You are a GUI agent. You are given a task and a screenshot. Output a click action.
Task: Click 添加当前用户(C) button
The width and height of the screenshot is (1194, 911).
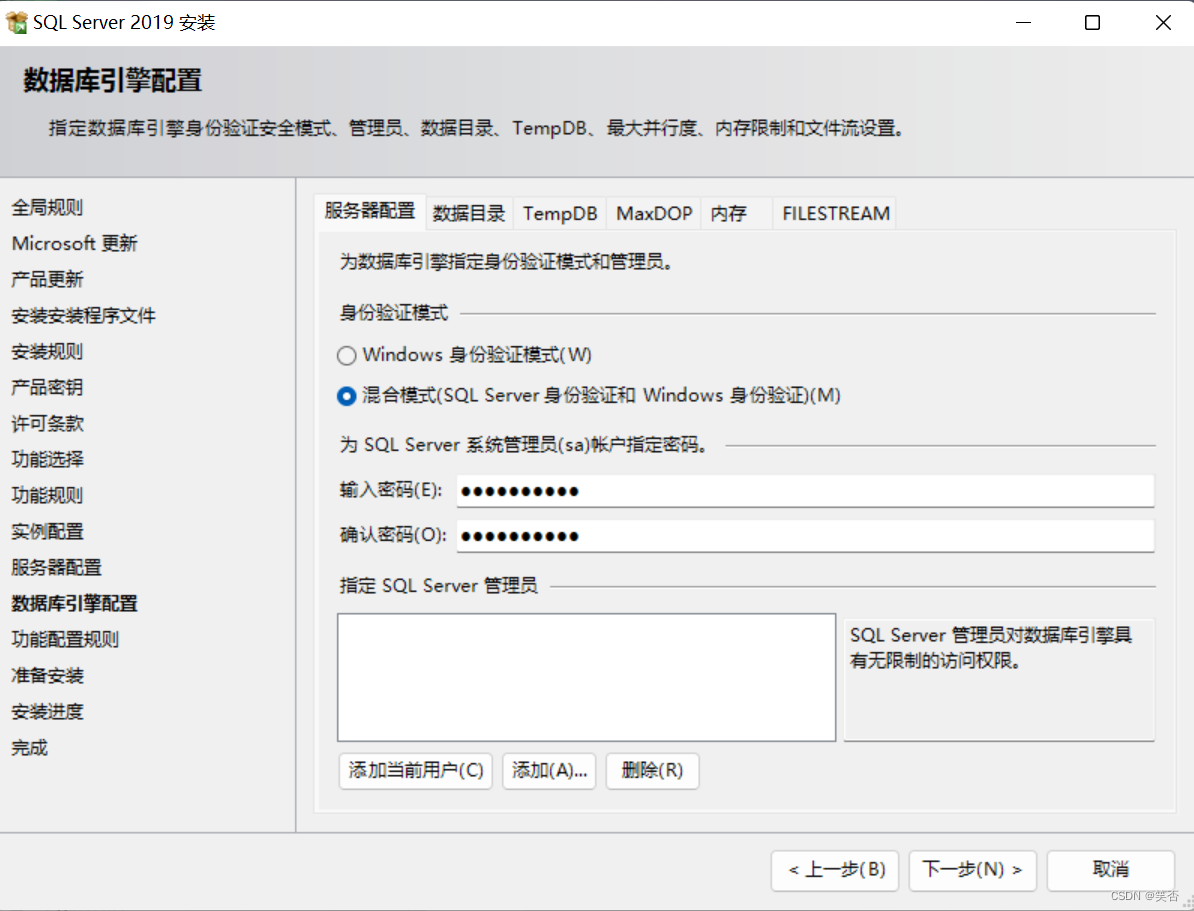416,771
